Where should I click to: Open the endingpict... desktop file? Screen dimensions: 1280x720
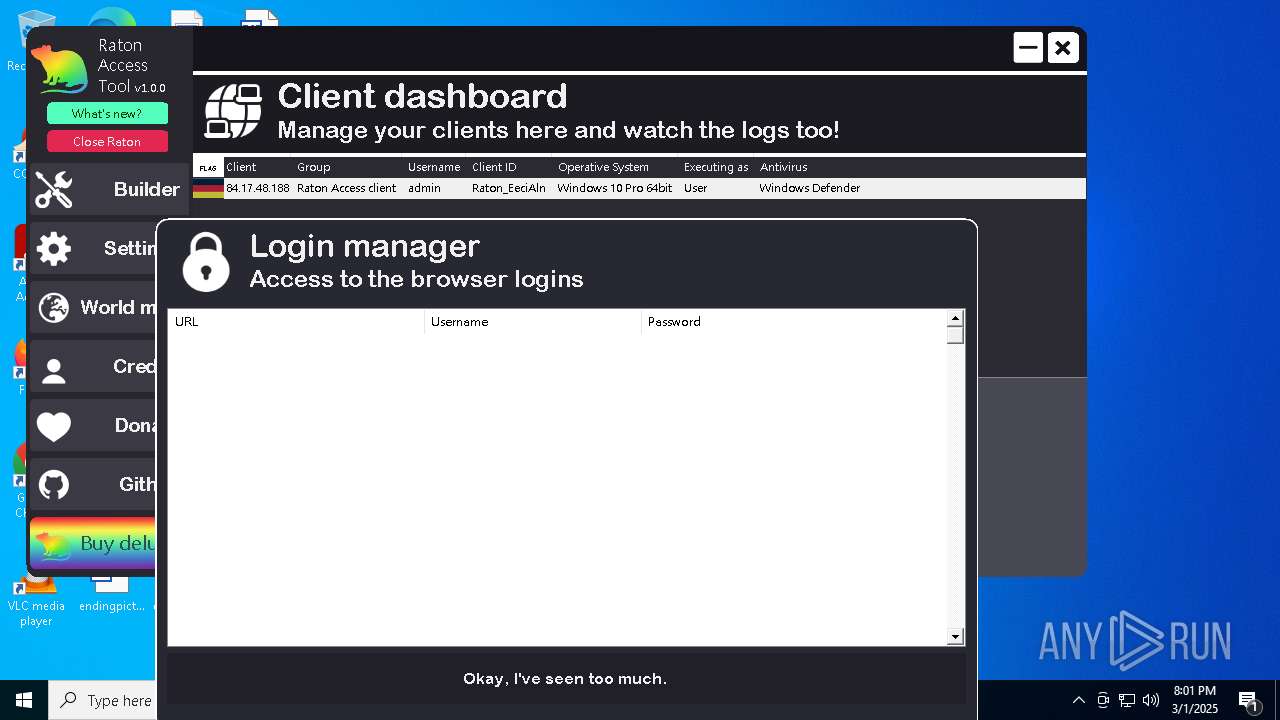point(111,593)
